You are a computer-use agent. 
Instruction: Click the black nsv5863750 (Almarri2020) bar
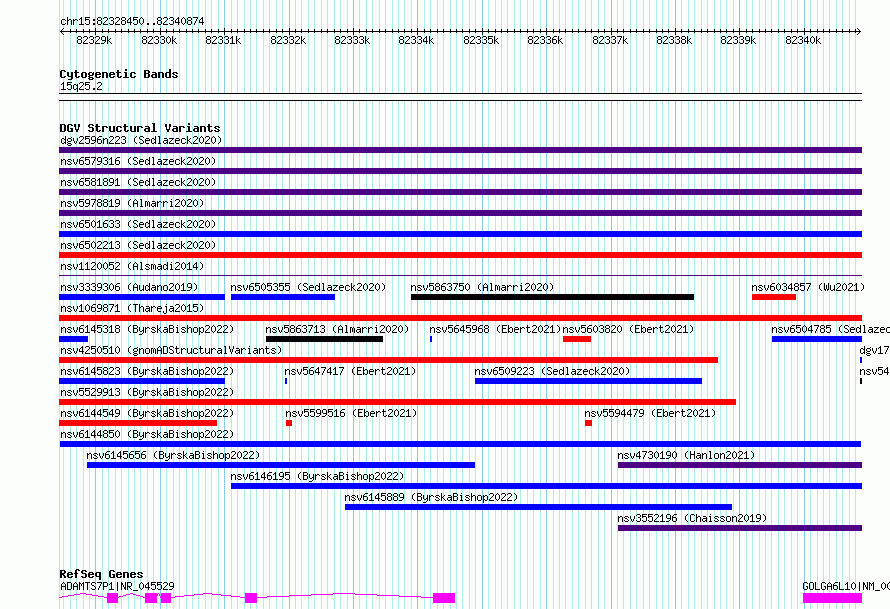pyautogui.click(x=552, y=297)
